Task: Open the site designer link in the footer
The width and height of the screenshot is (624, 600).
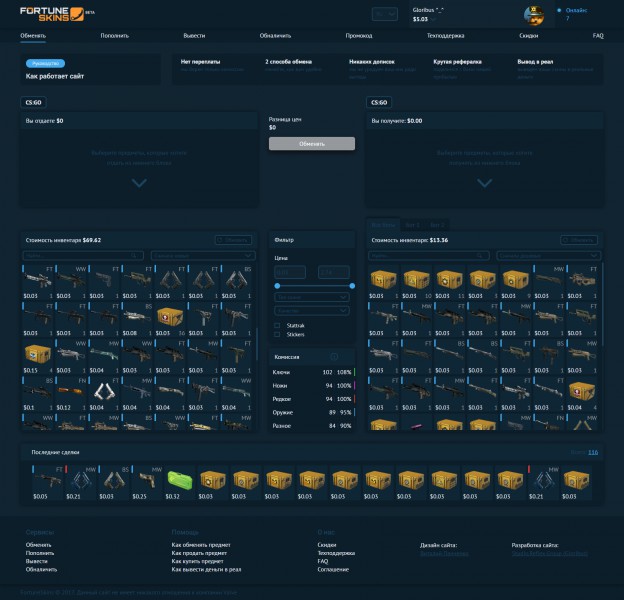Action: 445,553
